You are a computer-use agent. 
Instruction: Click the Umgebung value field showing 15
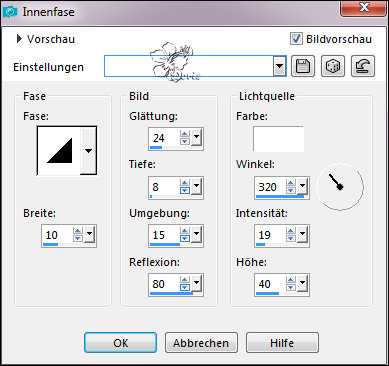pos(164,235)
